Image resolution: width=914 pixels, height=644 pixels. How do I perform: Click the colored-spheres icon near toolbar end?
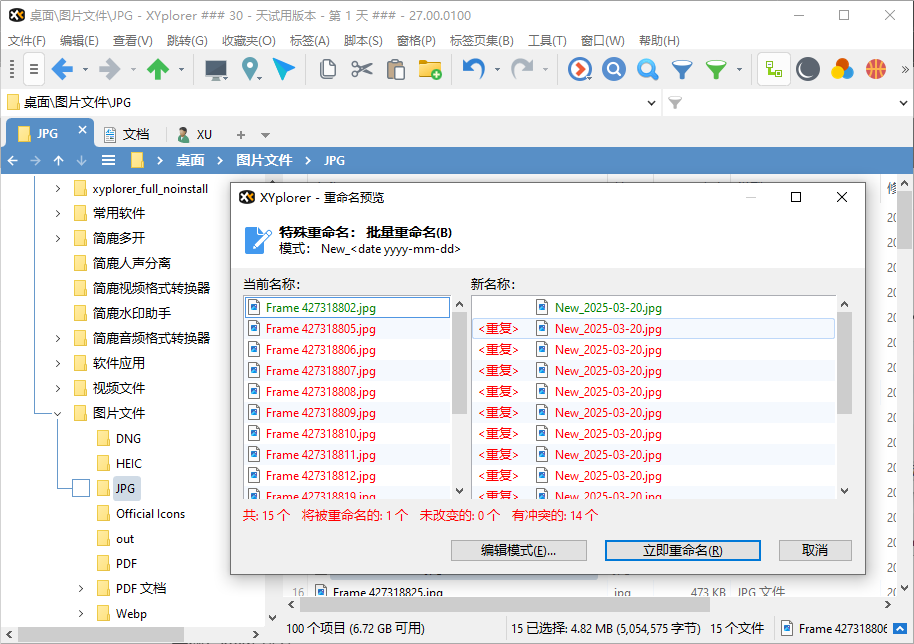coord(842,68)
